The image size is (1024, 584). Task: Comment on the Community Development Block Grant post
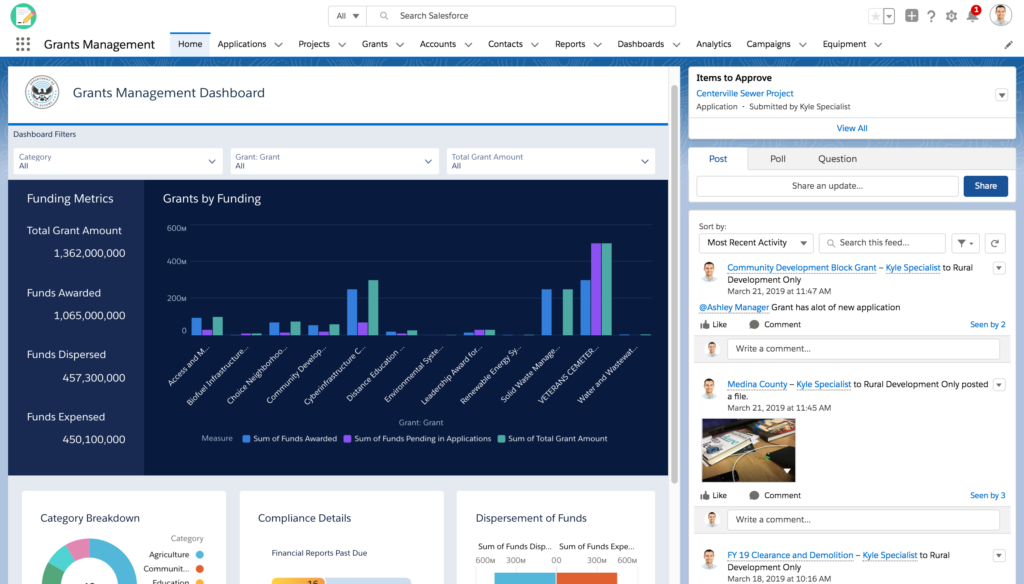[x=775, y=325]
